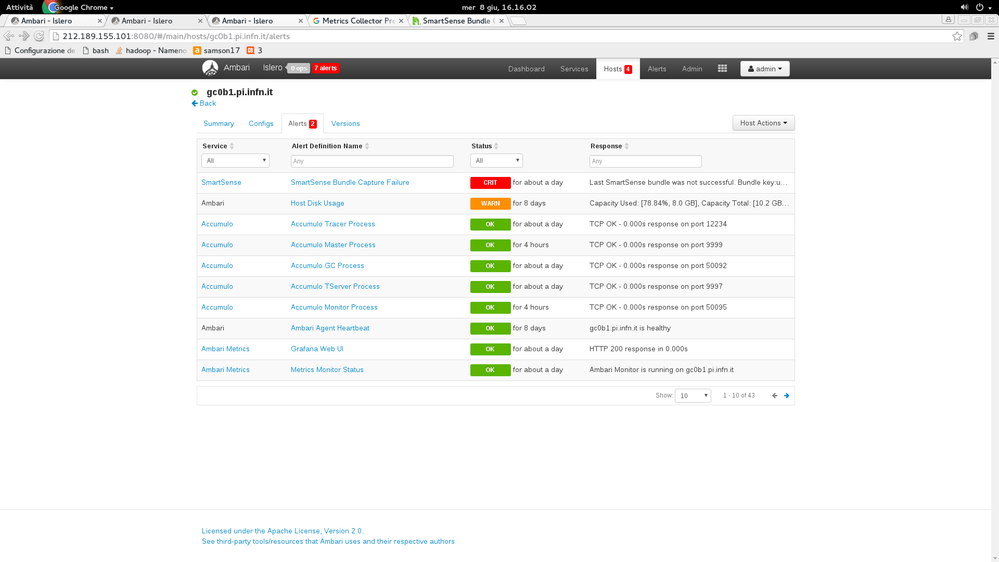Click the system power icon
The height and width of the screenshot is (562, 999).
tap(979, 7)
